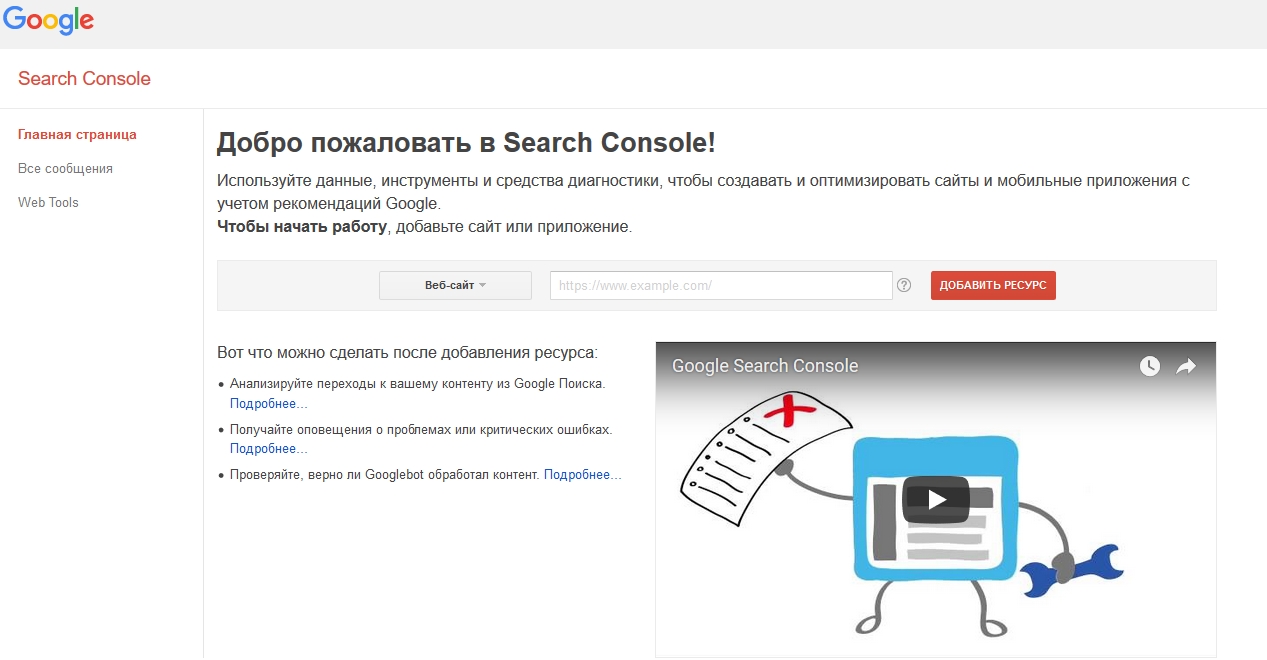Click the Watch later clock icon
This screenshot has height=660, width=1267.
[1150, 366]
